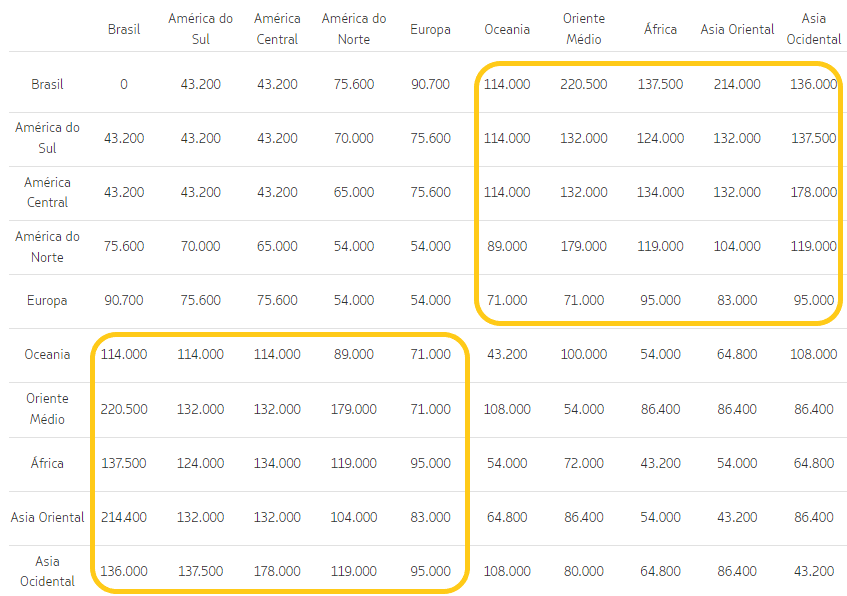
Task: Select the Oriente Médio column header
Action: tap(584, 29)
